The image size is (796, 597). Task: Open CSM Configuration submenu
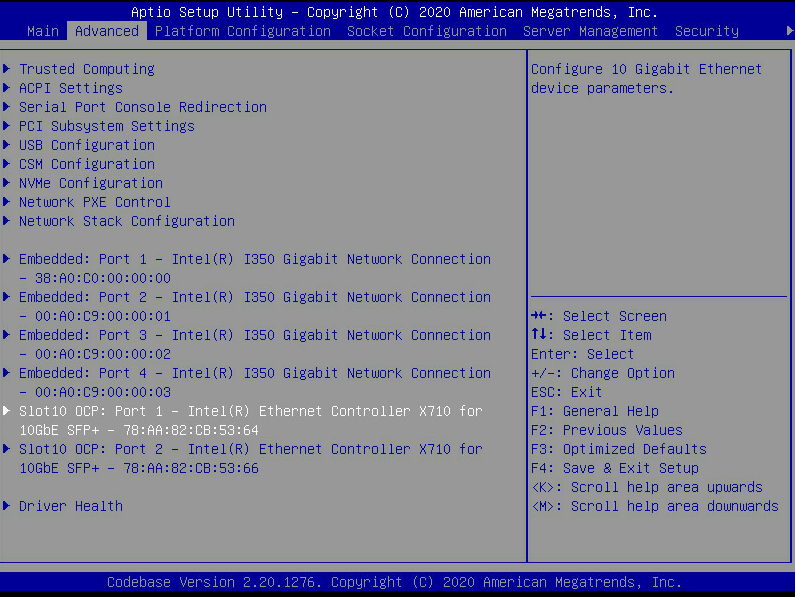pyautogui.click(x=87, y=164)
